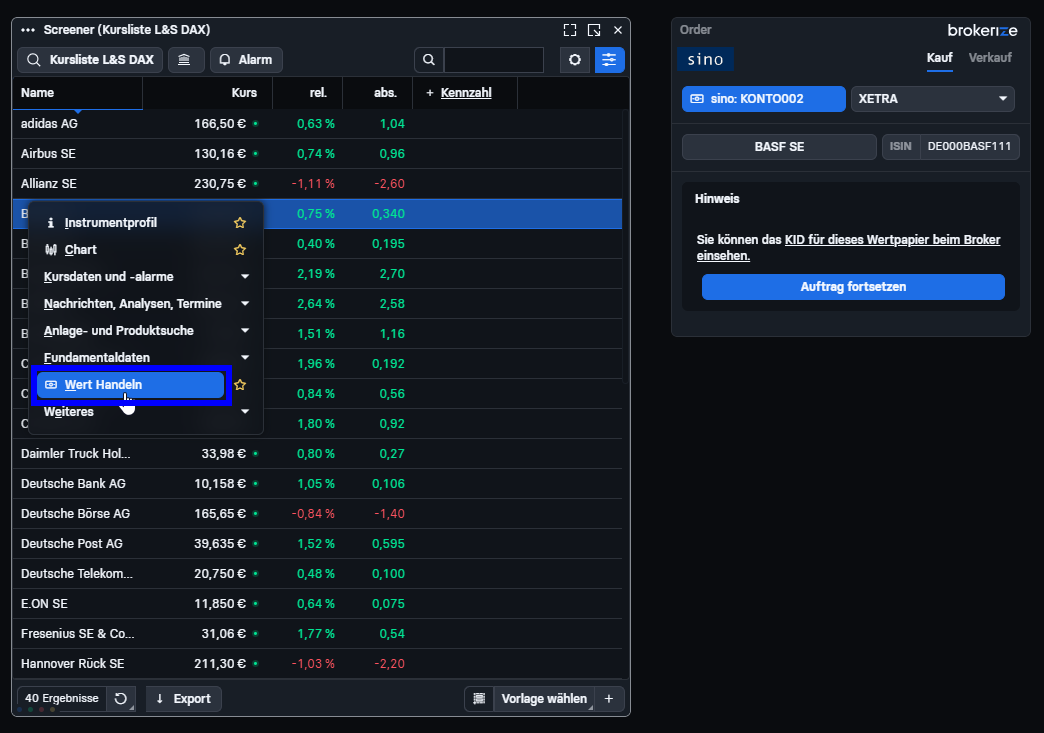Toggle fullscreen icon in Screener header

(x=569, y=30)
